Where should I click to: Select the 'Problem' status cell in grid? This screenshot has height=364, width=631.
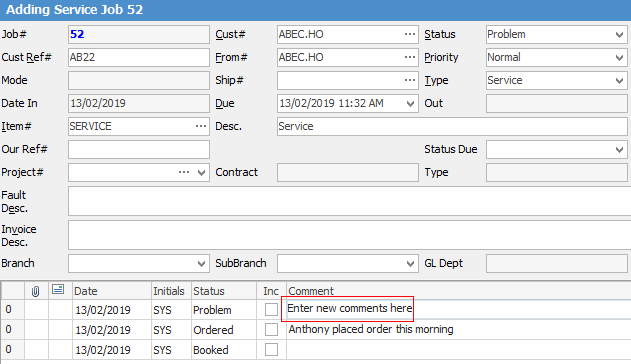(x=224, y=310)
